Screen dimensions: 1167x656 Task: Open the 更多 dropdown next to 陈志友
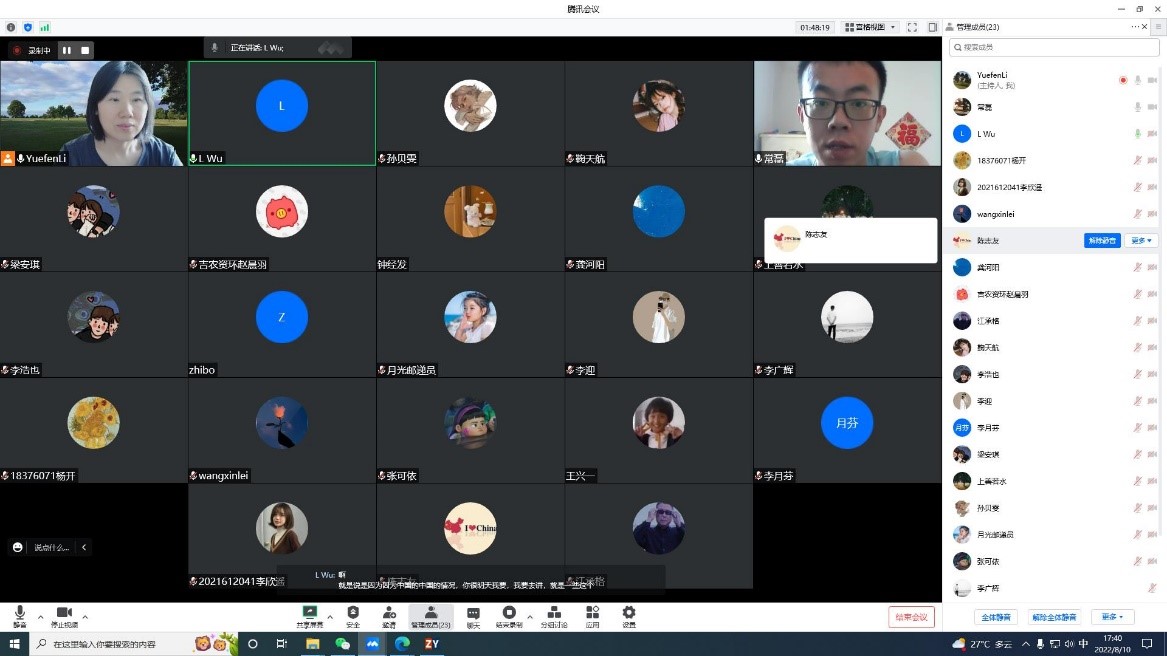pyautogui.click(x=1142, y=241)
